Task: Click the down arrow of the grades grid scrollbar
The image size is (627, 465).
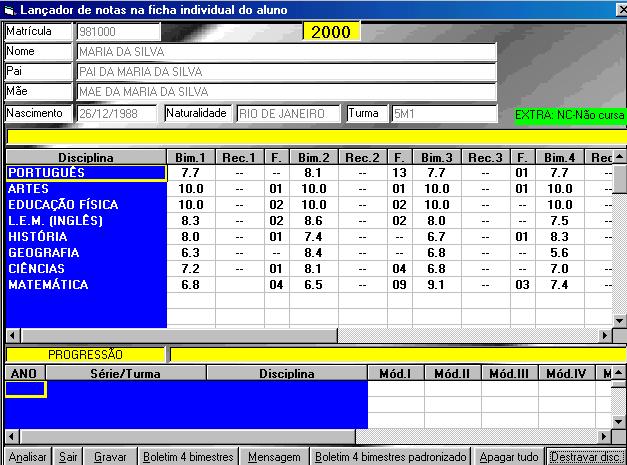Action: pos(619,320)
